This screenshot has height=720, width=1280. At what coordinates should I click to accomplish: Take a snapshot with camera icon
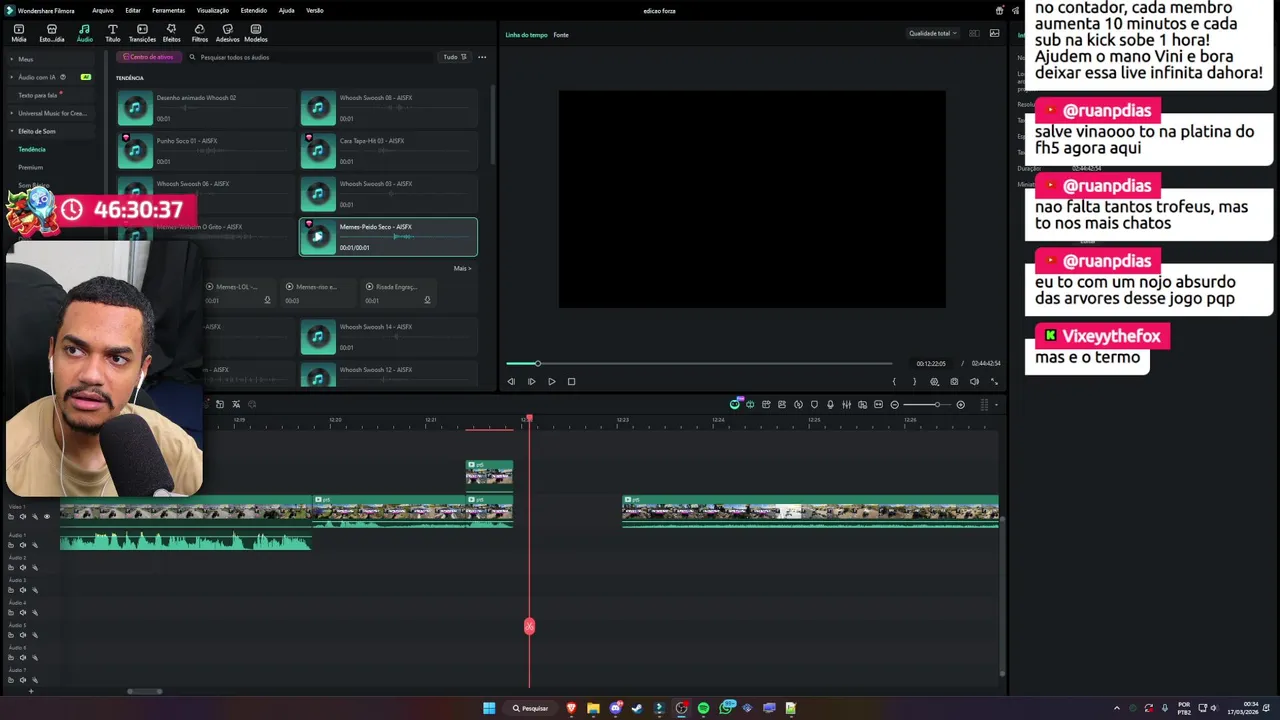(954, 381)
